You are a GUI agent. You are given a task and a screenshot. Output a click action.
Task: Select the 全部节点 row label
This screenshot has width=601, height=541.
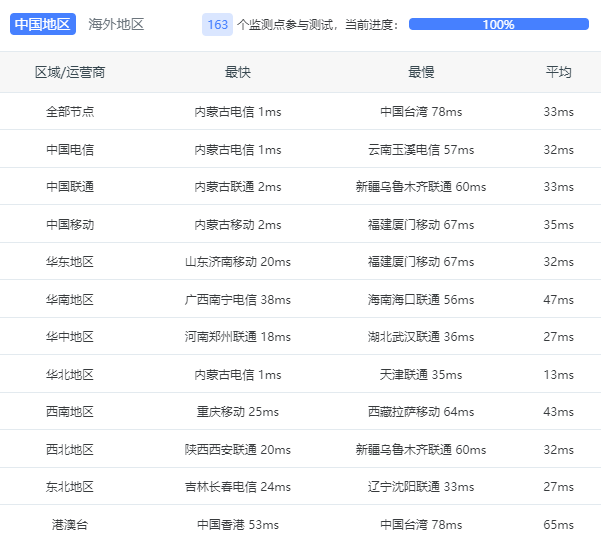[70, 112]
